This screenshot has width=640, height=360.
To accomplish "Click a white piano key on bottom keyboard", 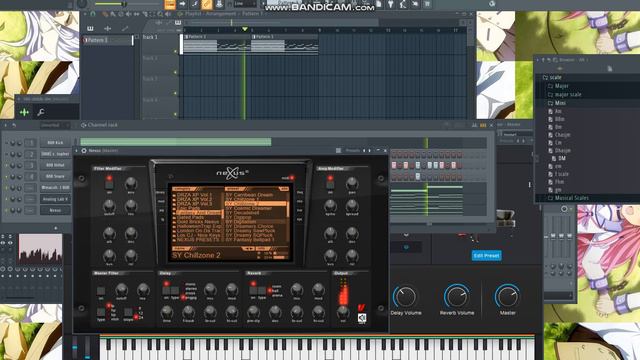I will tap(318, 355).
